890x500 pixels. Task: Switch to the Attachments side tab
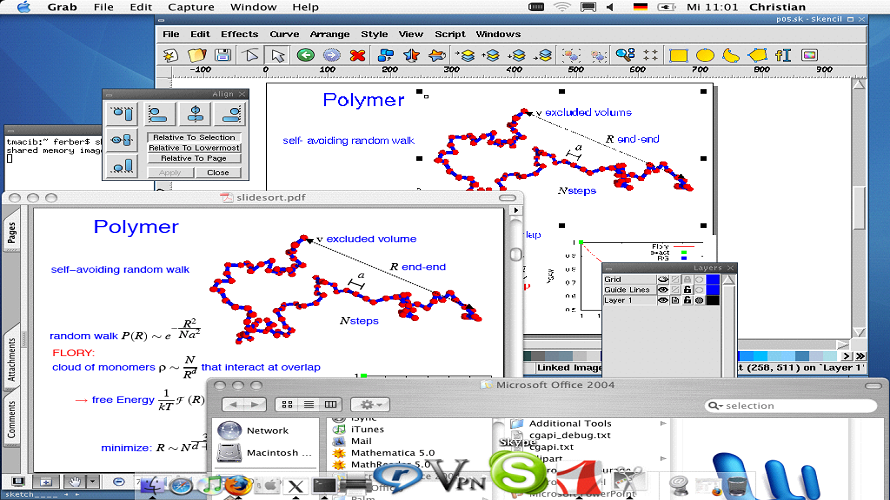pos(12,356)
